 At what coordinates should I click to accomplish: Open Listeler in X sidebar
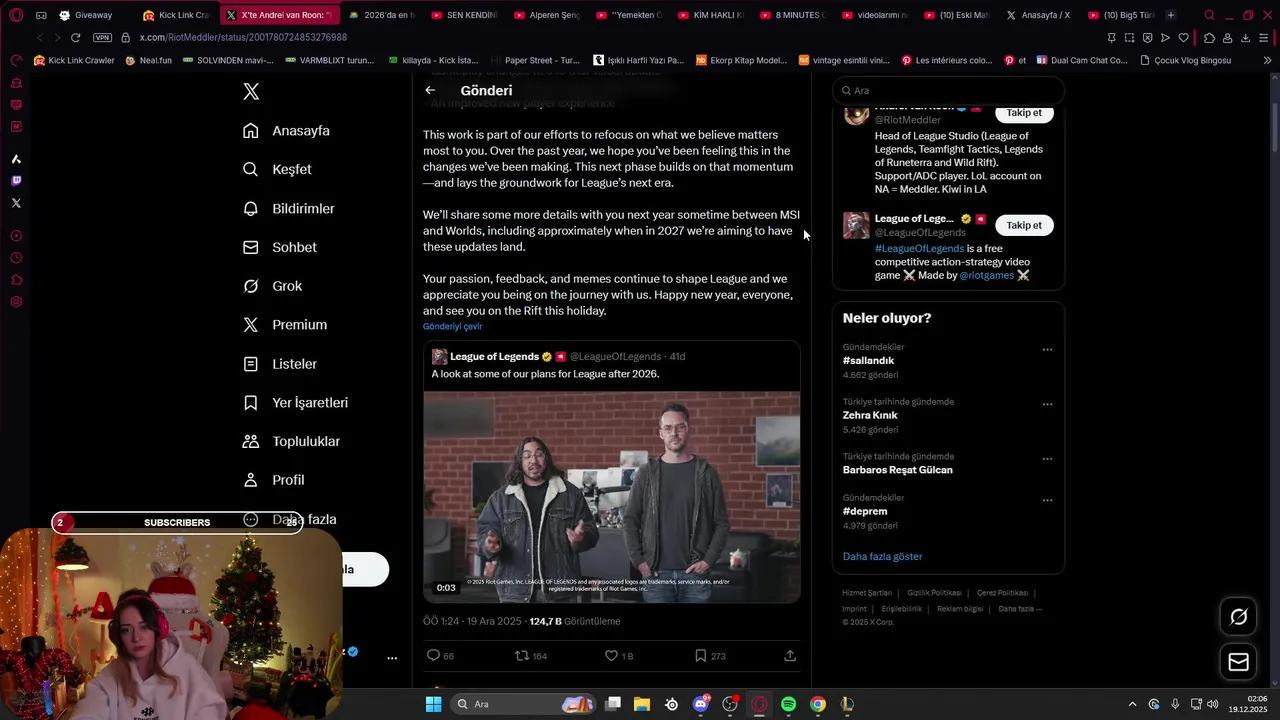pyautogui.click(x=280, y=364)
